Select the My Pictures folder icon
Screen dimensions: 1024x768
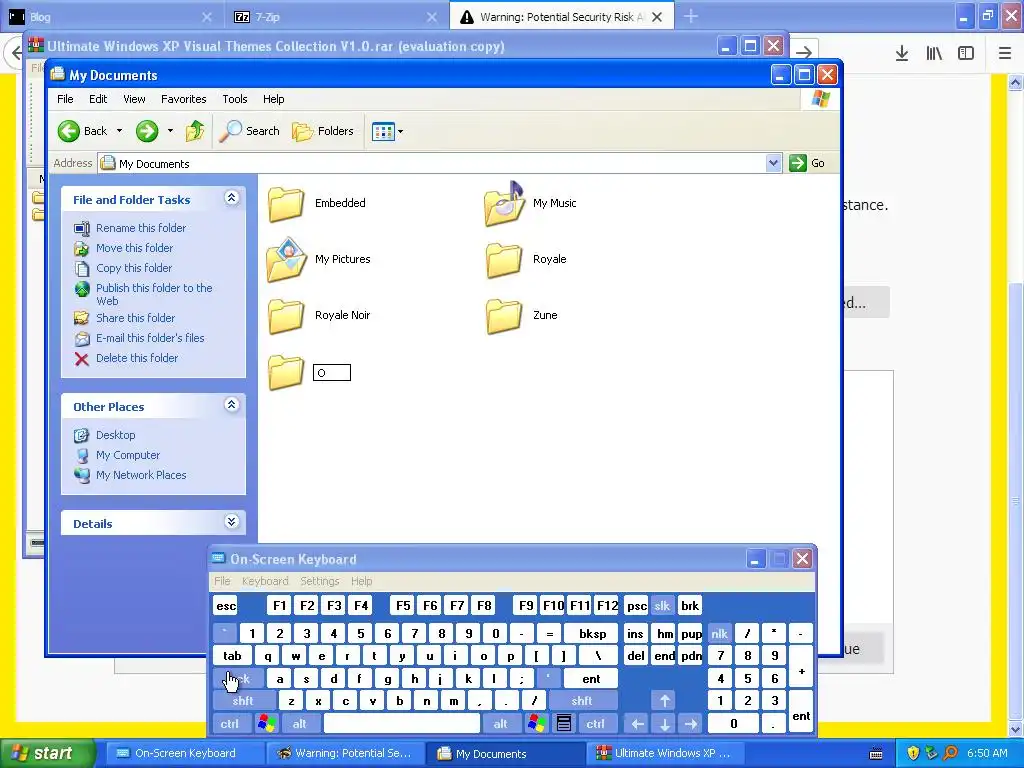tap(286, 260)
